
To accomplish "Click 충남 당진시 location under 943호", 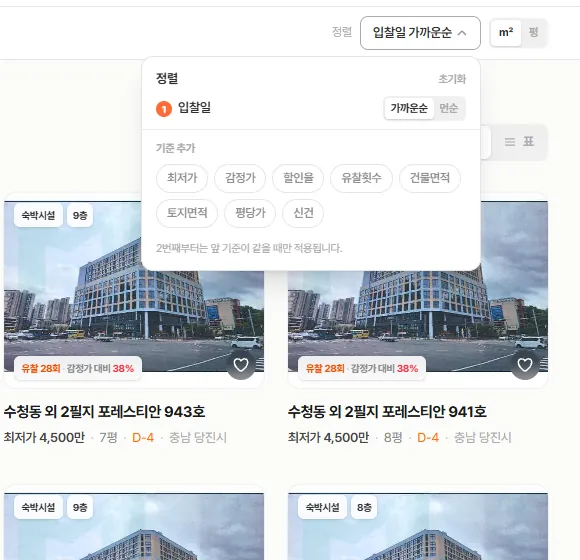I will click(198, 438).
